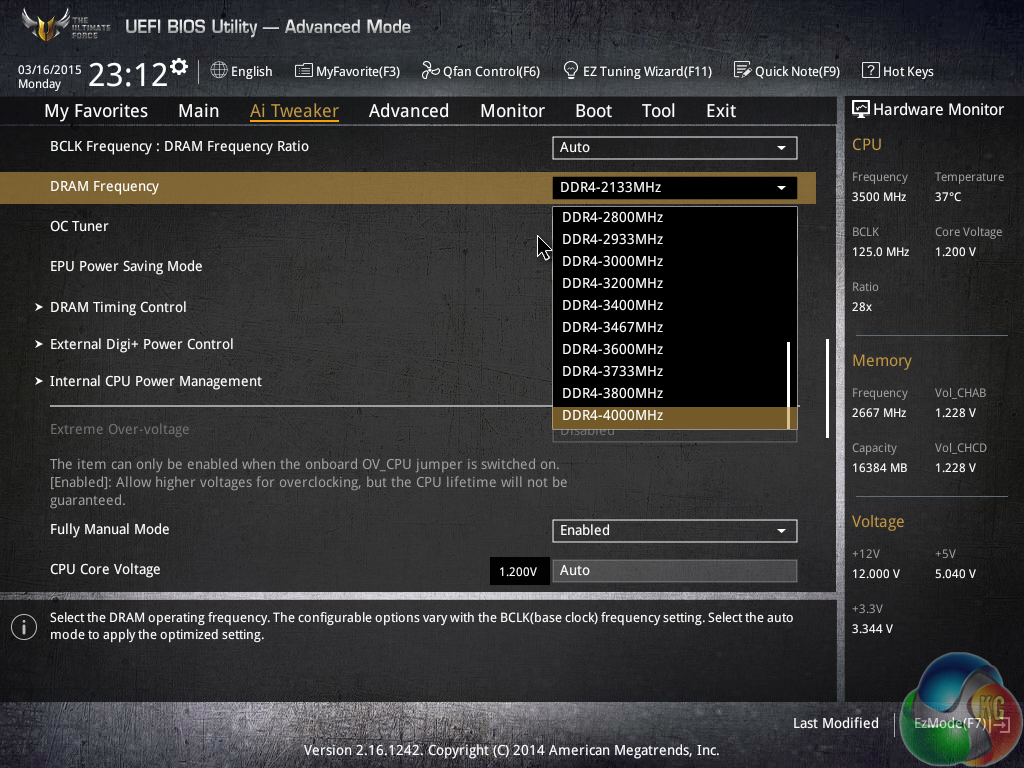This screenshot has width=1024, height=768.
Task: Click the dropdown list scrollbar thumb
Action: pos(789,385)
